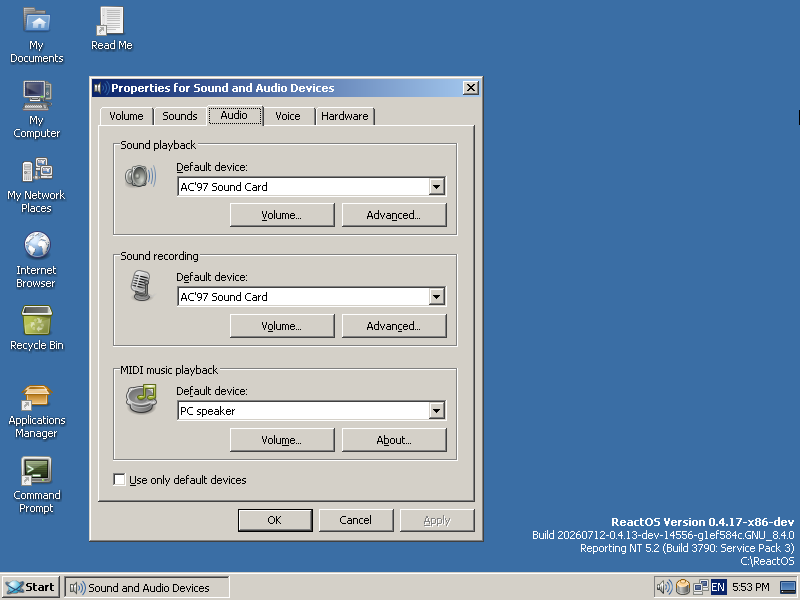Open the Hardware tab

pos(345,116)
